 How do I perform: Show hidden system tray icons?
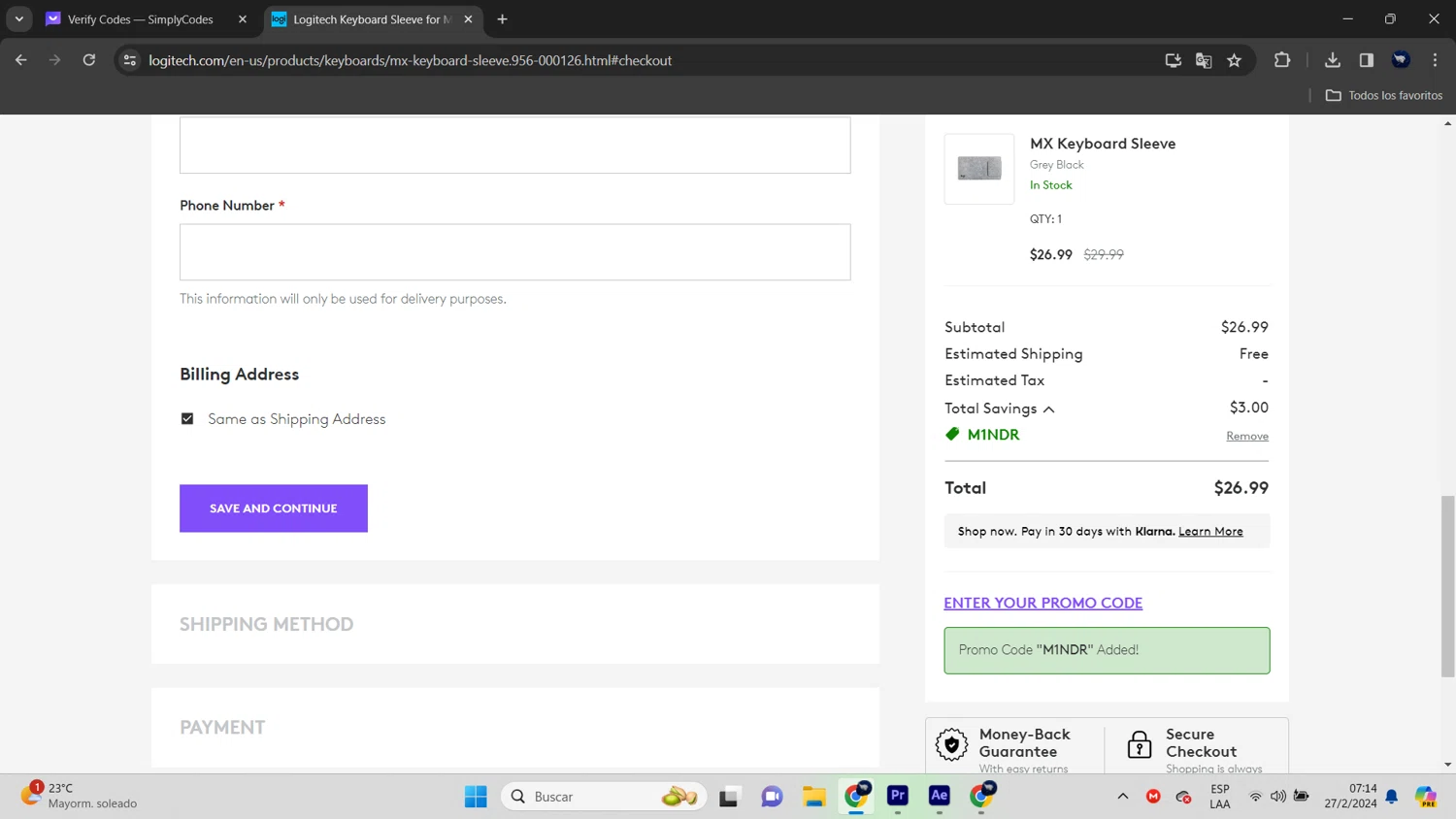coord(1123,797)
